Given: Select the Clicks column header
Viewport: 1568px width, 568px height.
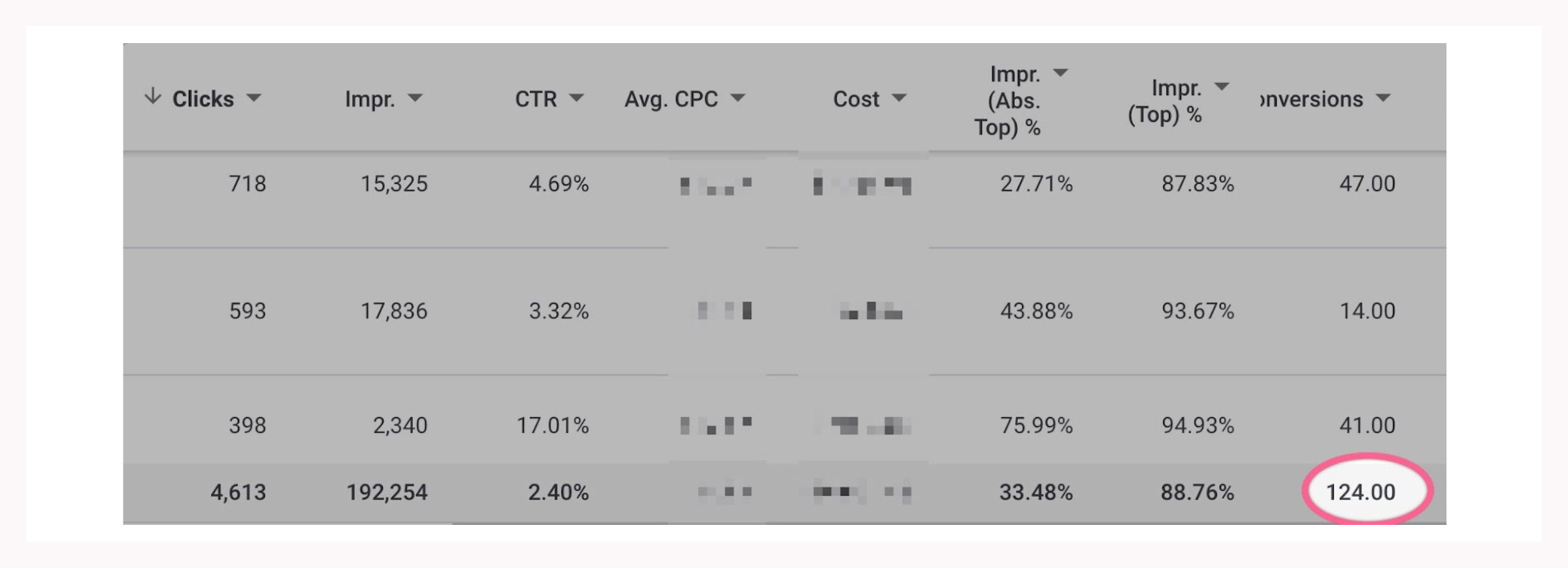Looking at the screenshot, I should [x=203, y=99].
